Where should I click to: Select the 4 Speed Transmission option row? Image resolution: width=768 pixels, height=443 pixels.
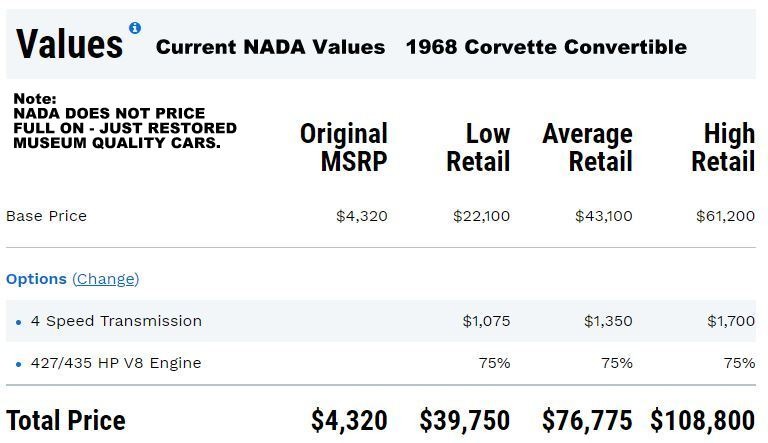[116, 321]
